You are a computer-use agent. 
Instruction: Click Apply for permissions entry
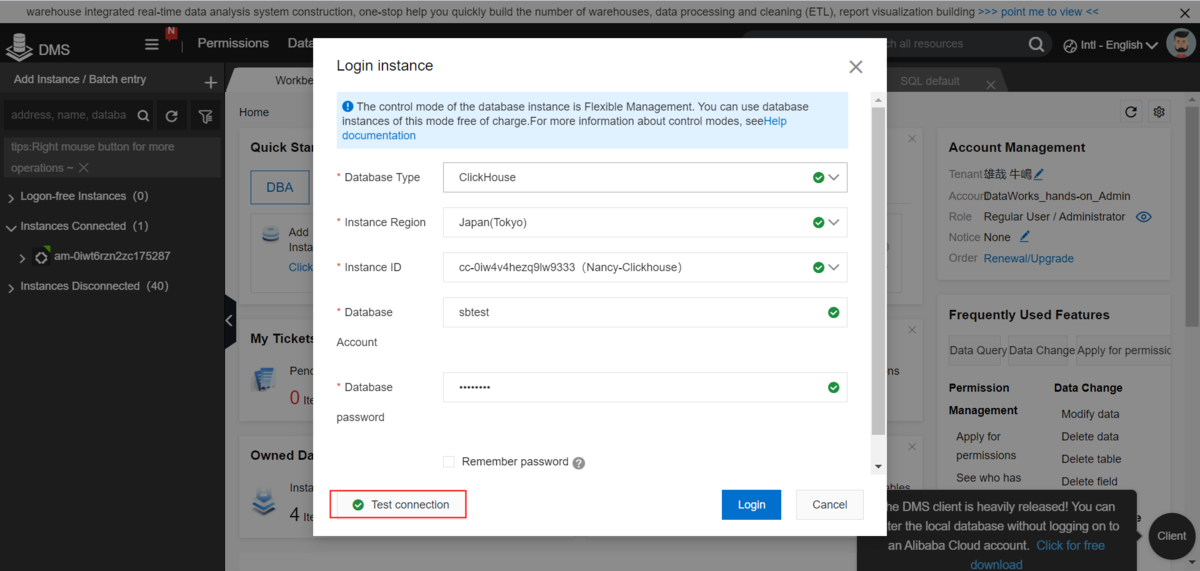(986, 446)
